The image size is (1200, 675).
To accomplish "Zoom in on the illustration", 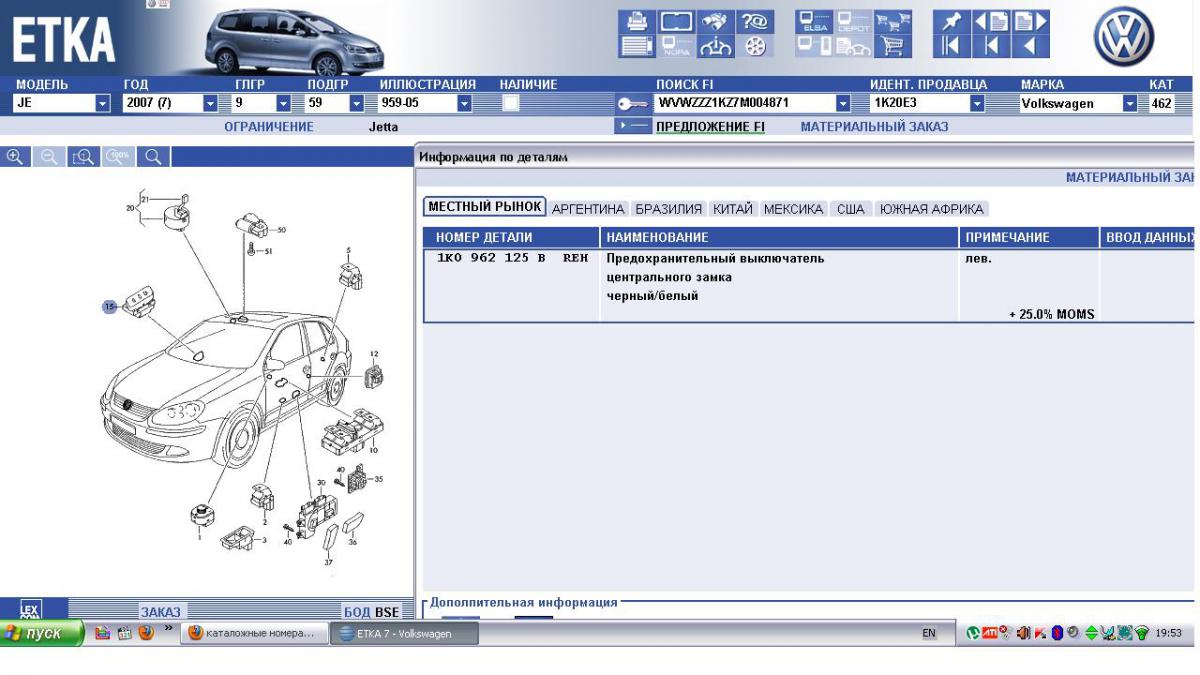I will pyautogui.click(x=15, y=157).
